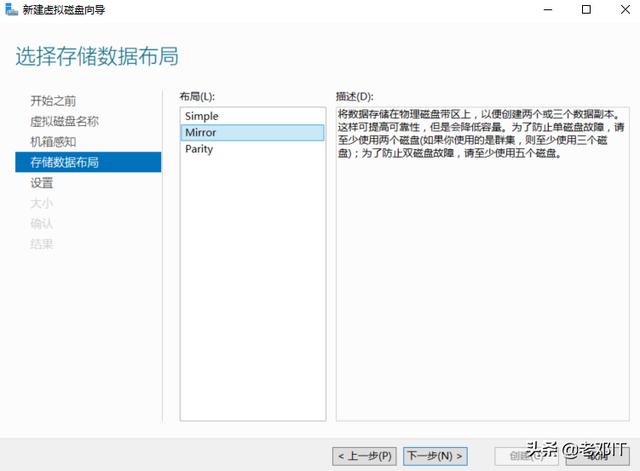The width and height of the screenshot is (640, 471).
Task: Click the wizard icon in the title bar
Action: (x=11, y=9)
